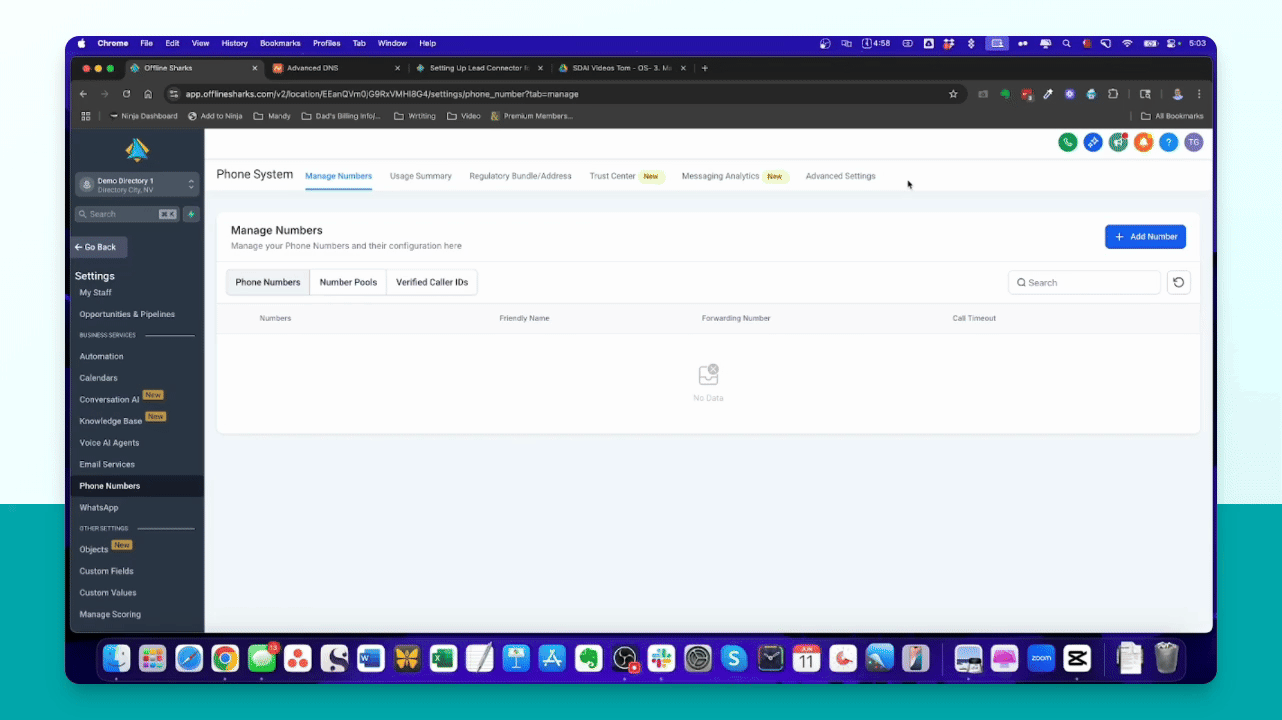This screenshot has width=1282, height=720.
Task: Open Finder from the Dock
Action: (x=117, y=658)
